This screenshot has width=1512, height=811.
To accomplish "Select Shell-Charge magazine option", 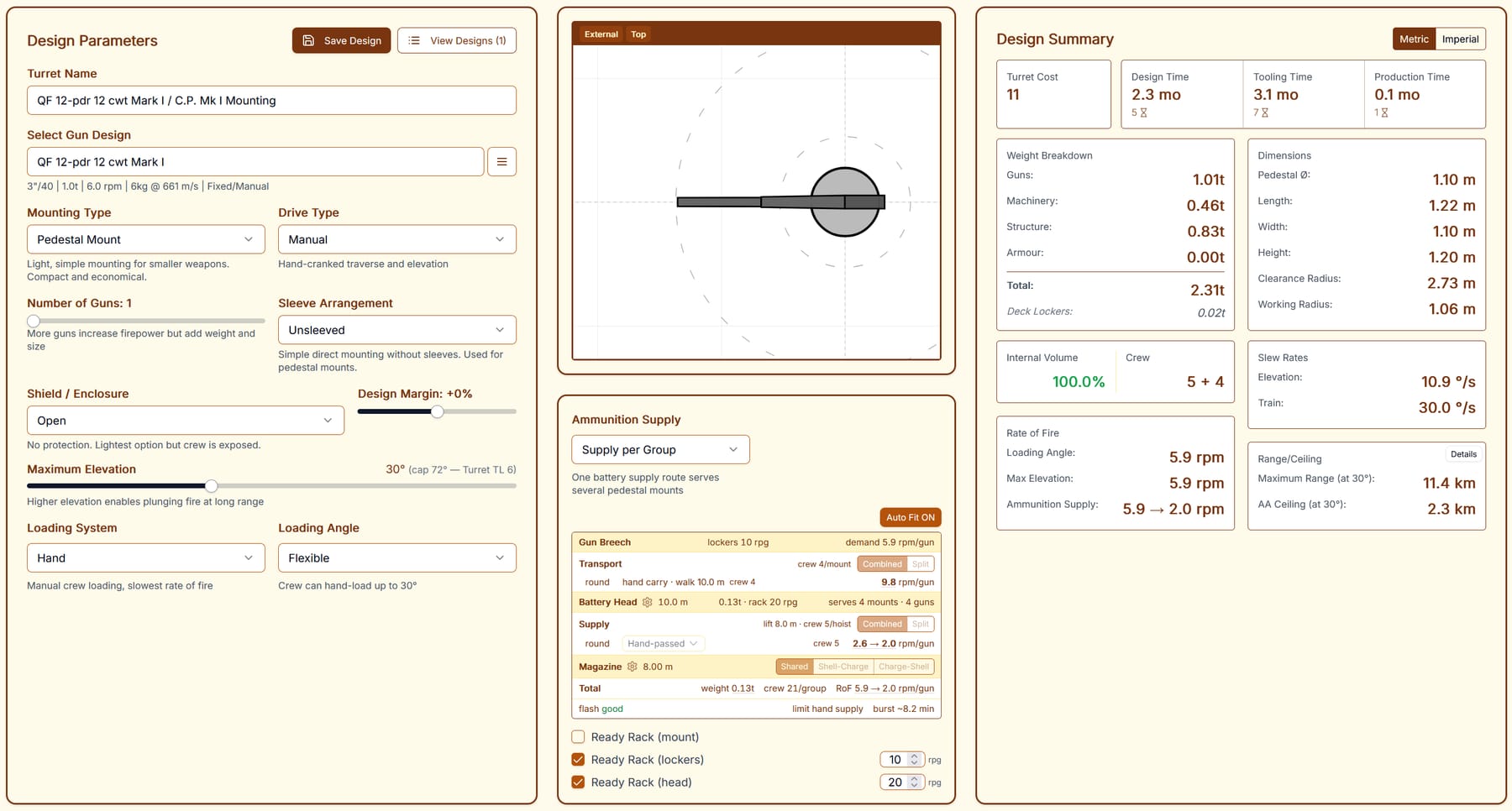I will click(843, 667).
